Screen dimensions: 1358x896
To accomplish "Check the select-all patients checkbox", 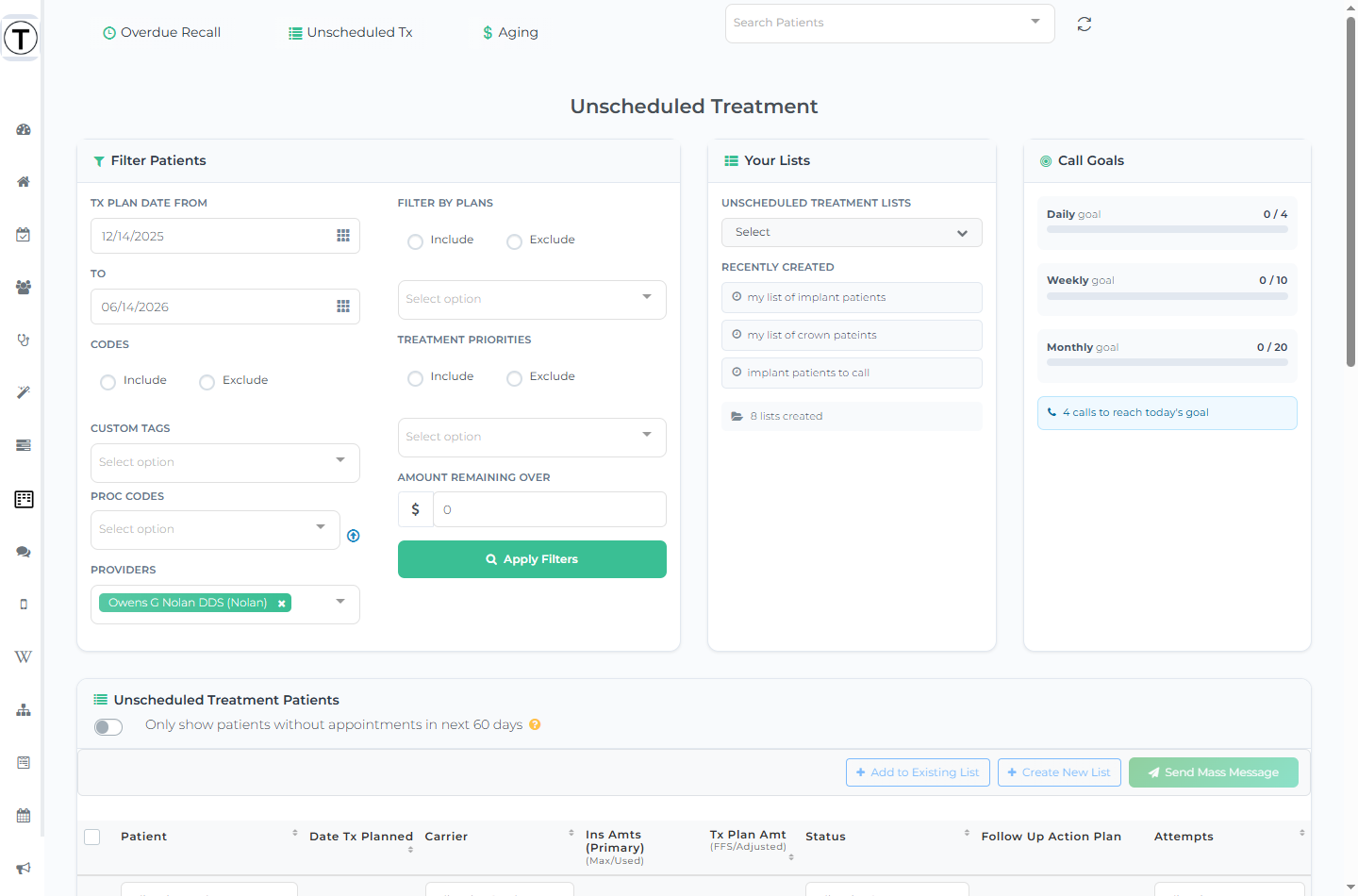I will (92, 837).
